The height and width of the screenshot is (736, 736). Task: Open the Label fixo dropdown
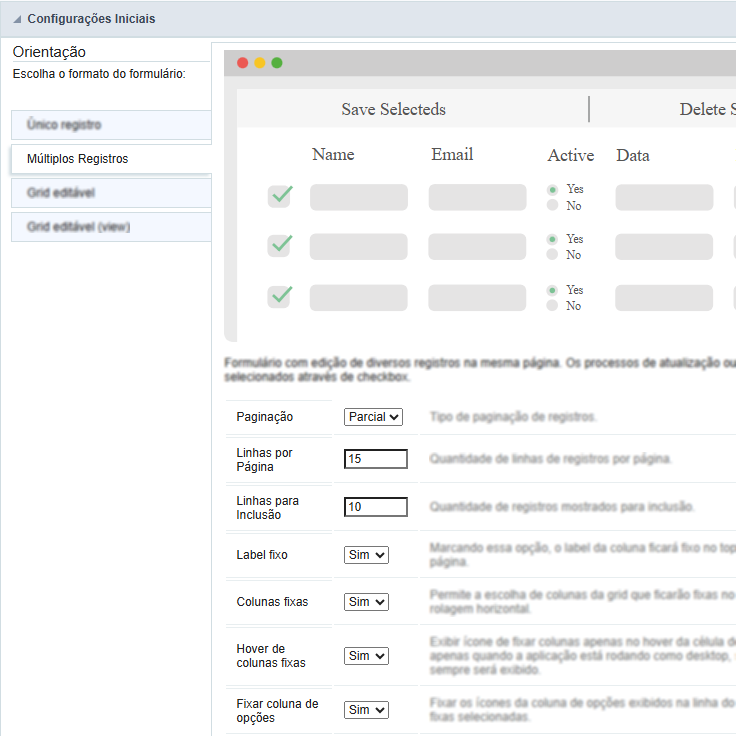[366, 555]
